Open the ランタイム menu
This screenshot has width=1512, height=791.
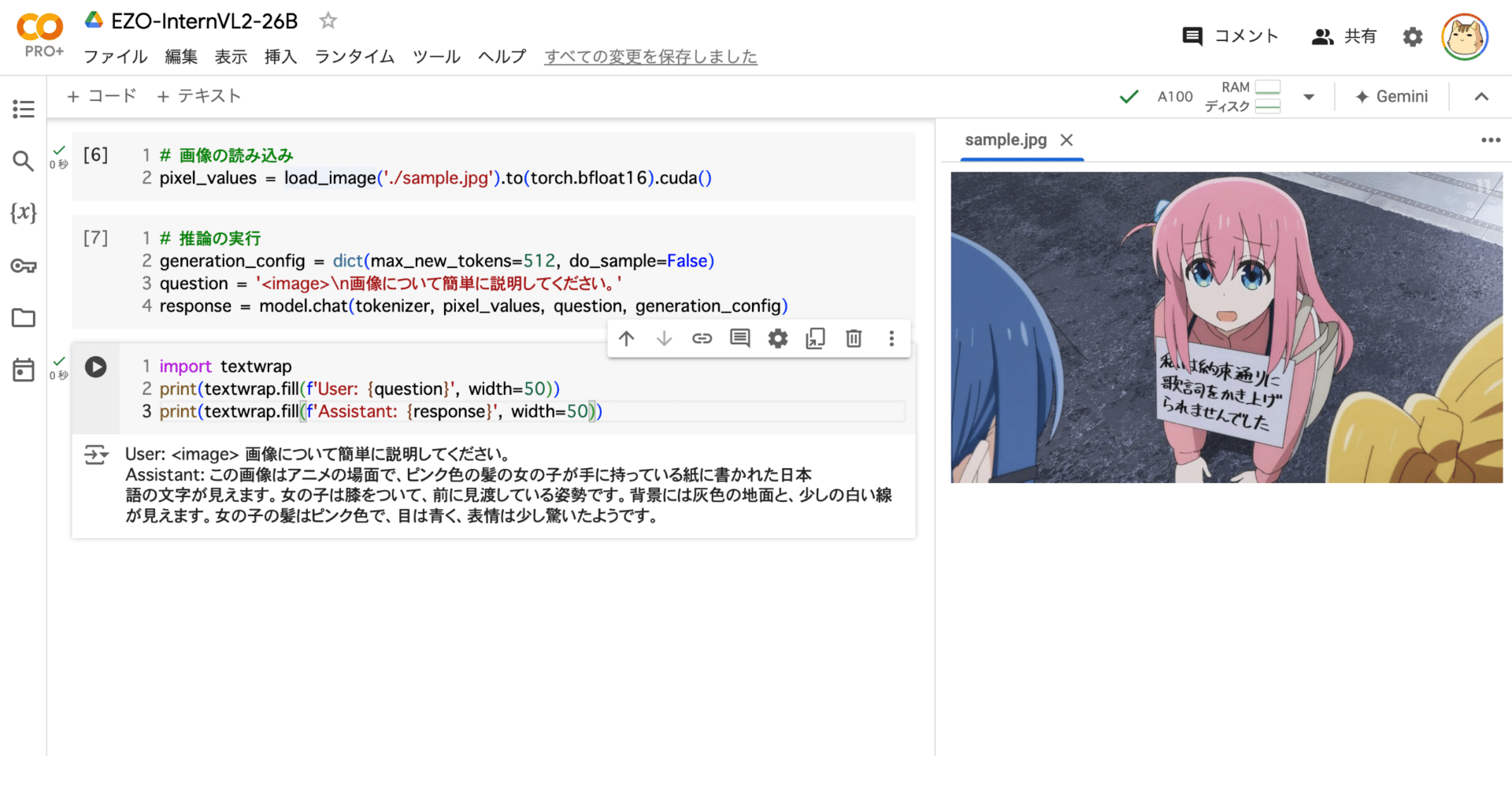[x=354, y=56]
